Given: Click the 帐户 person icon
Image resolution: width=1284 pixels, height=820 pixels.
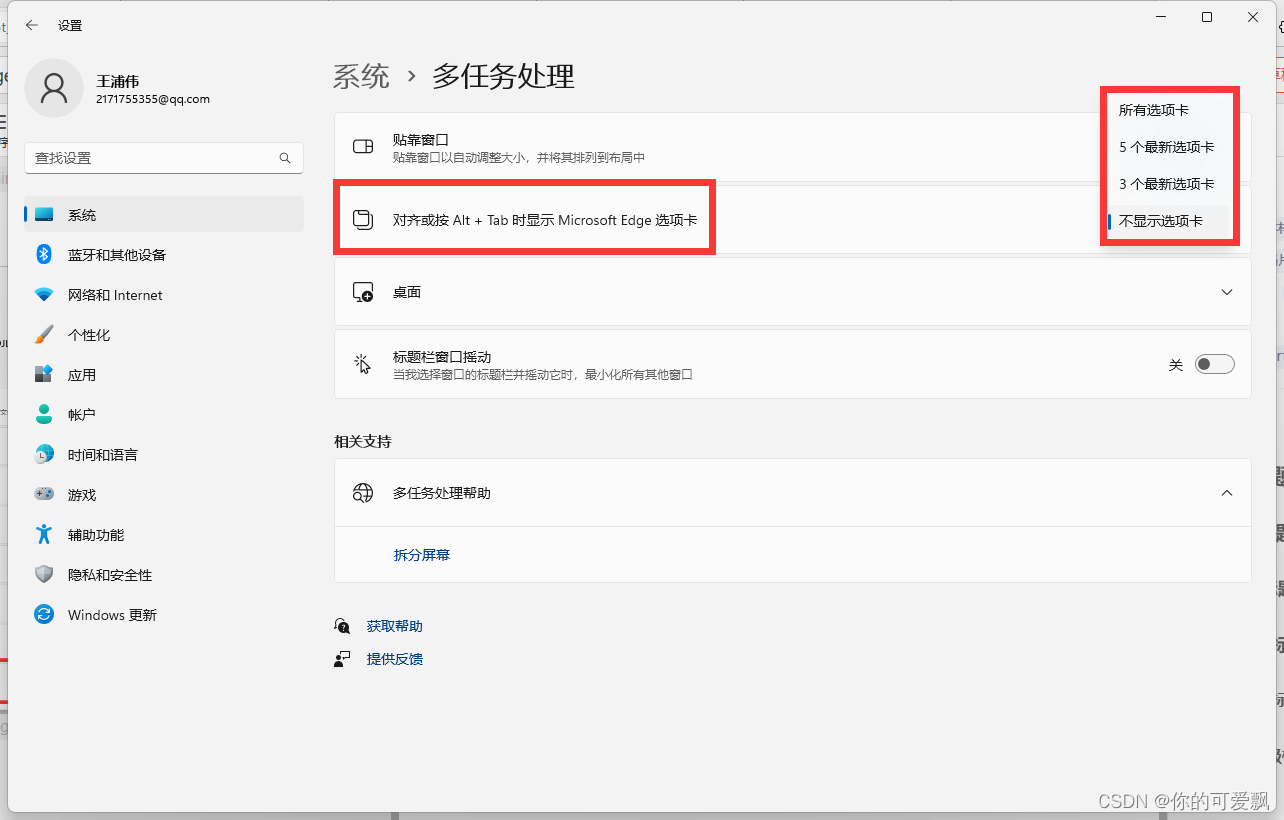Looking at the screenshot, I should [x=44, y=414].
